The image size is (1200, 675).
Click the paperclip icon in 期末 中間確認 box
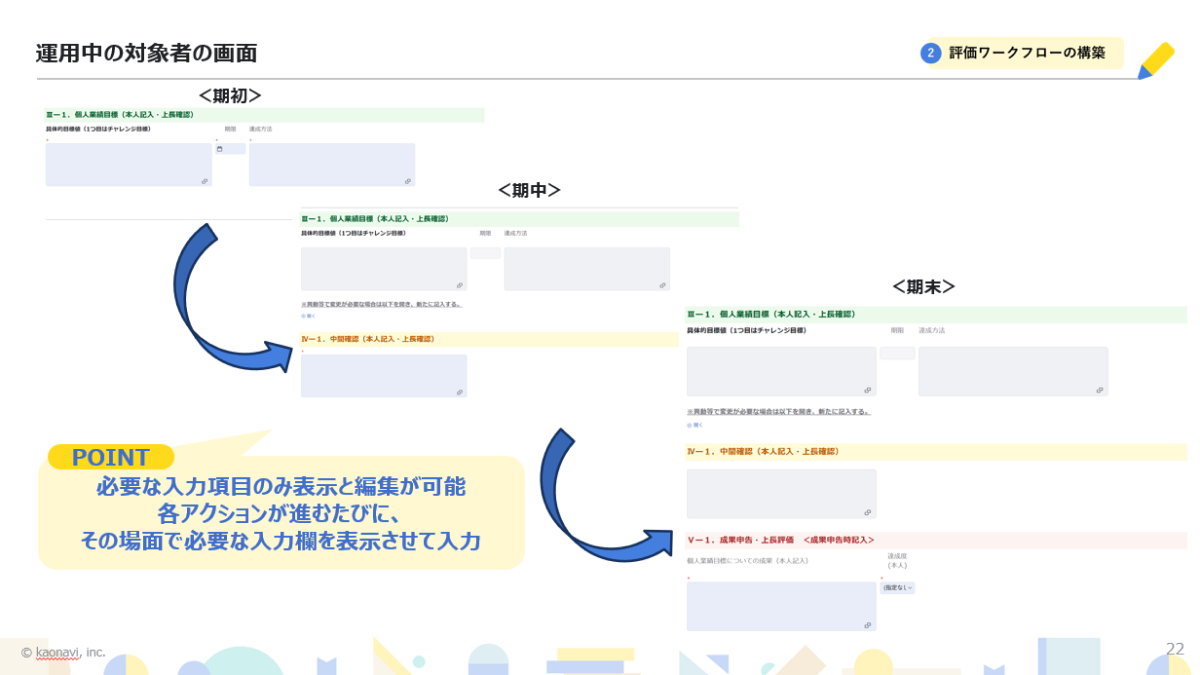pos(868,513)
